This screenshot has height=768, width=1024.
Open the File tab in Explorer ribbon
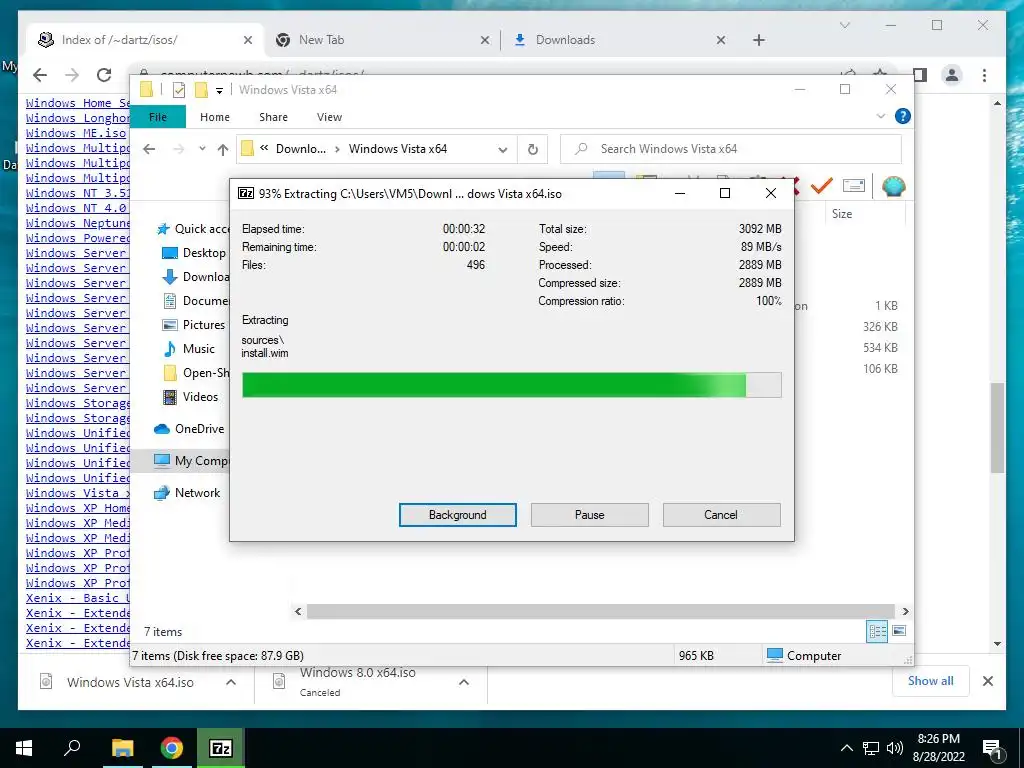point(157,117)
